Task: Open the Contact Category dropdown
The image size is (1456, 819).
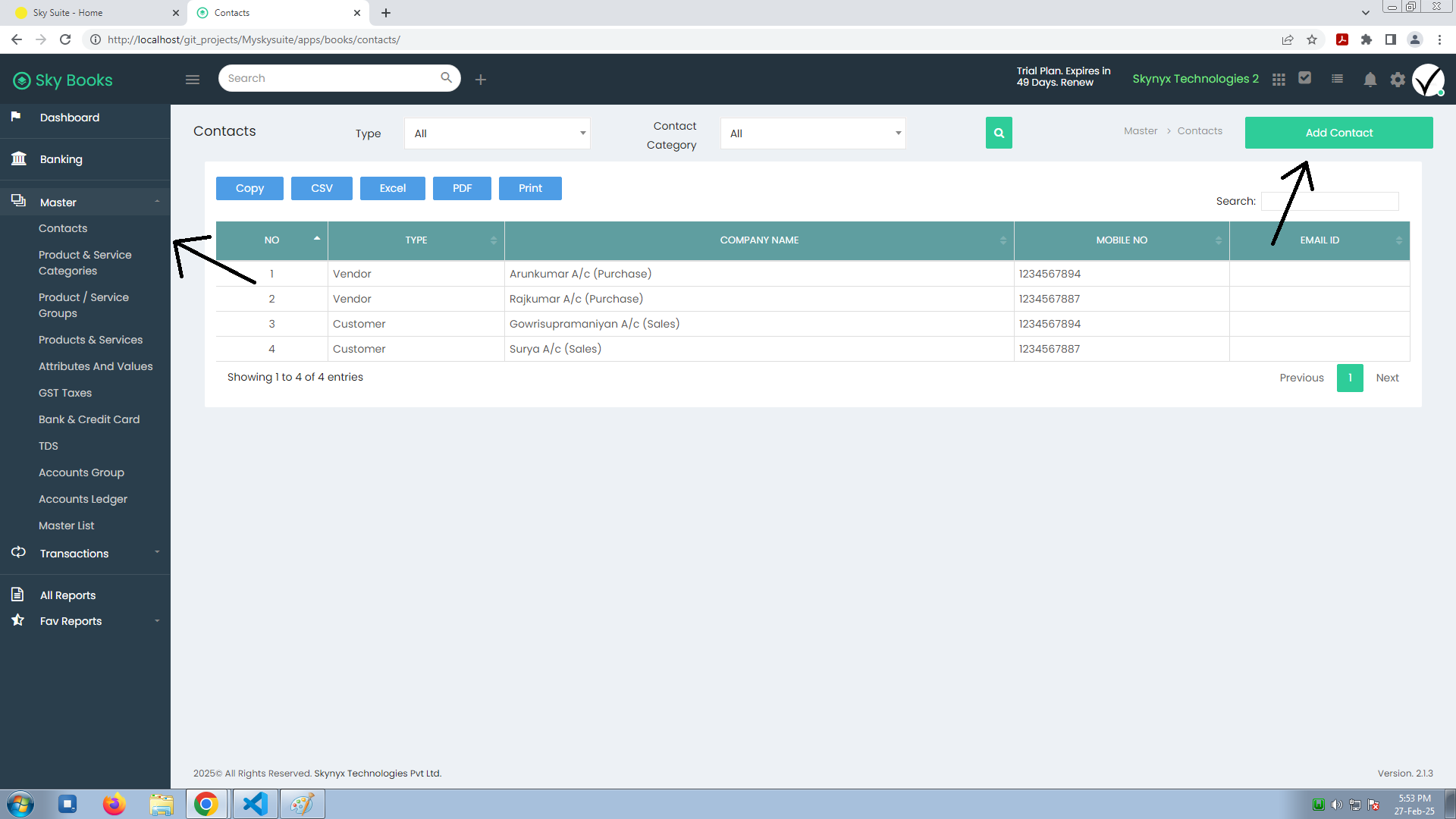Action: (813, 133)
